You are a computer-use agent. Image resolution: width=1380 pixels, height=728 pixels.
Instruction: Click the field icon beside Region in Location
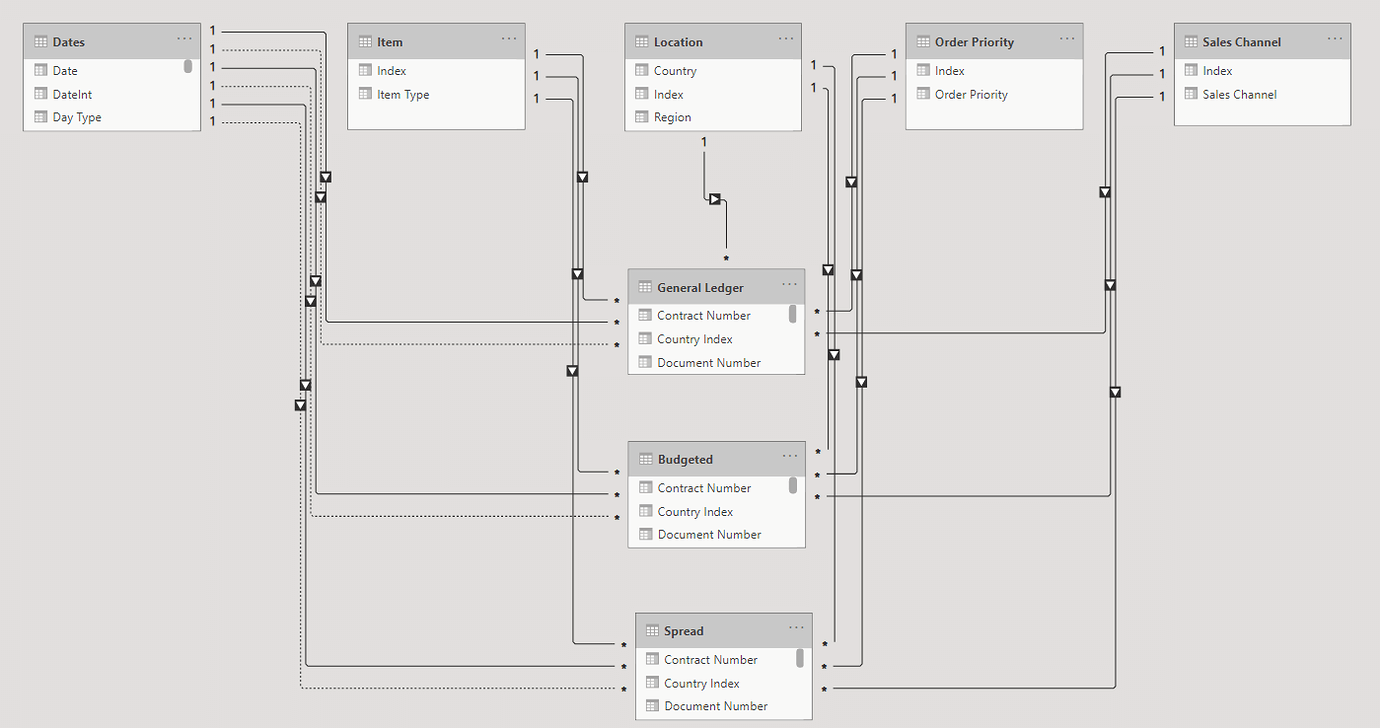tap(641, 117)
